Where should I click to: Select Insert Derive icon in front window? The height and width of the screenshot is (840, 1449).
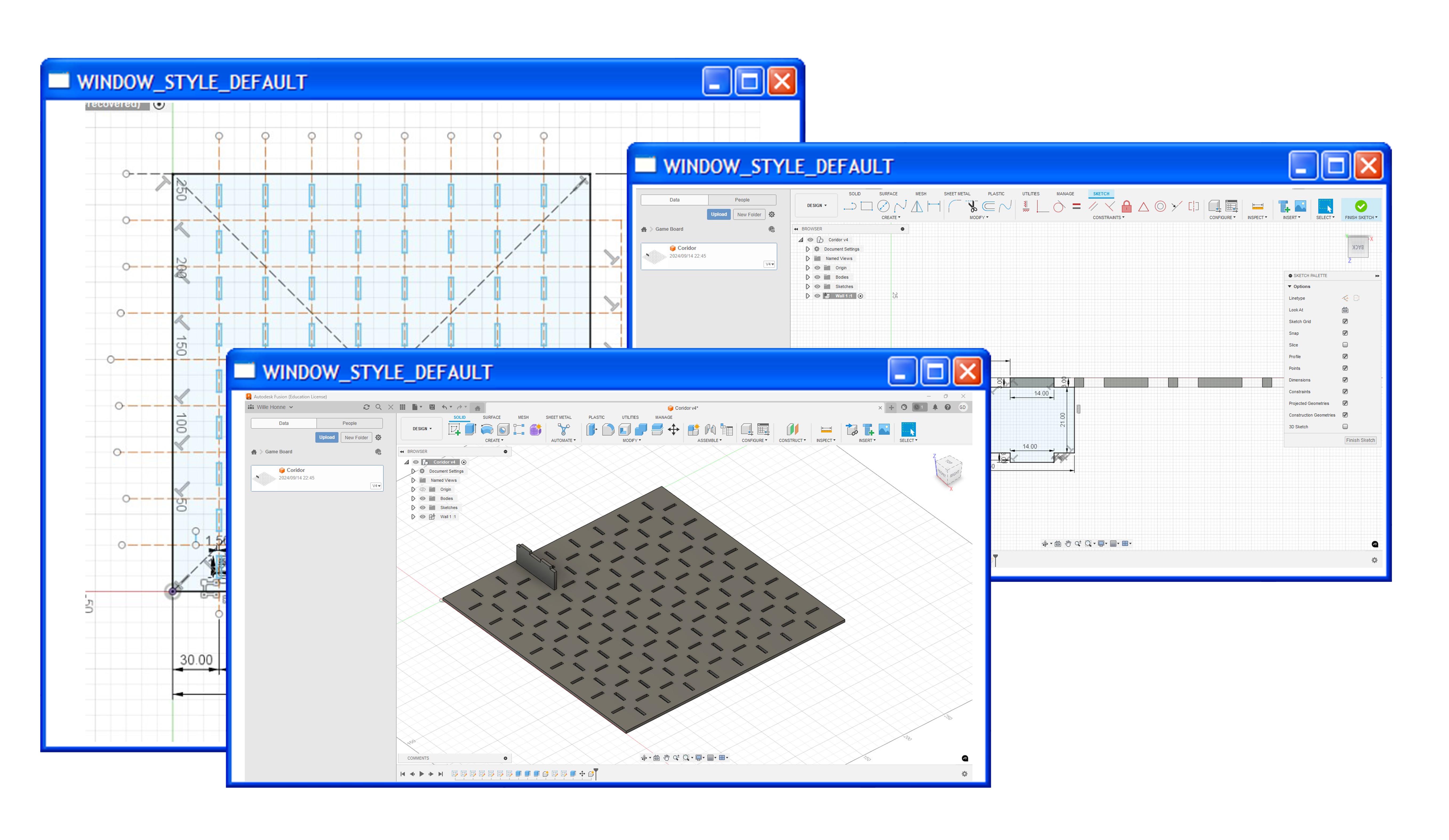click(852, 430)
